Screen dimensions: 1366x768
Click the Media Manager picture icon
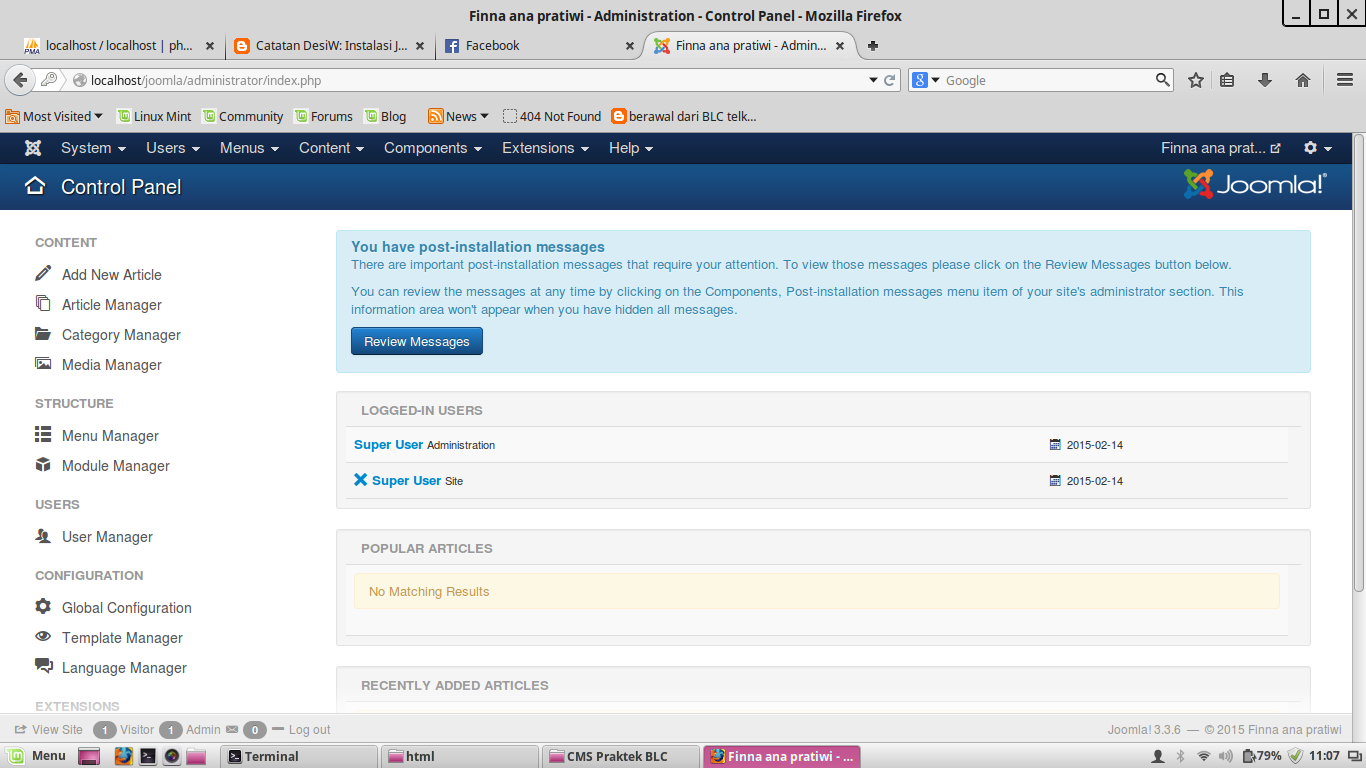(43, 364)
